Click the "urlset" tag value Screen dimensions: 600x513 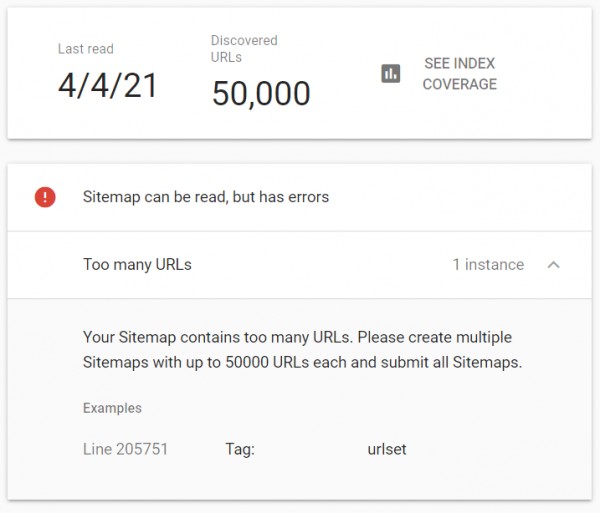387,449
